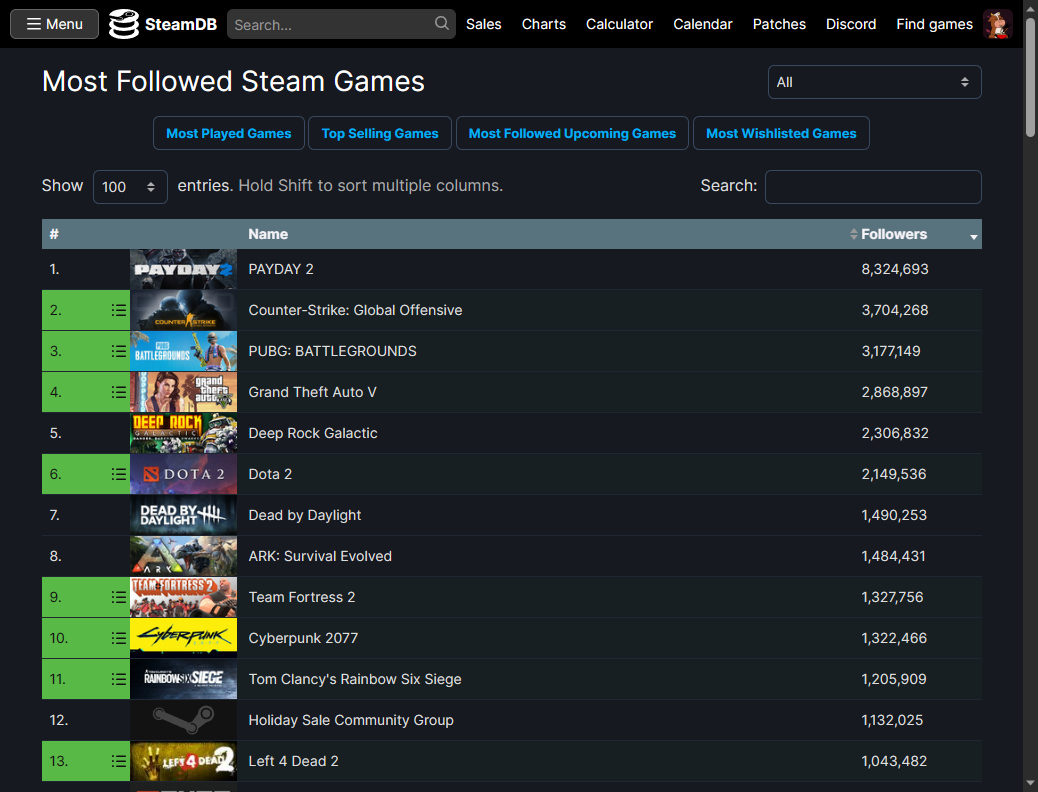Image resolution: width=1038 pixels, height=792 pixels.
Task: Click Dota 2 followers count 2,149,536
Action: click(894, 474)
